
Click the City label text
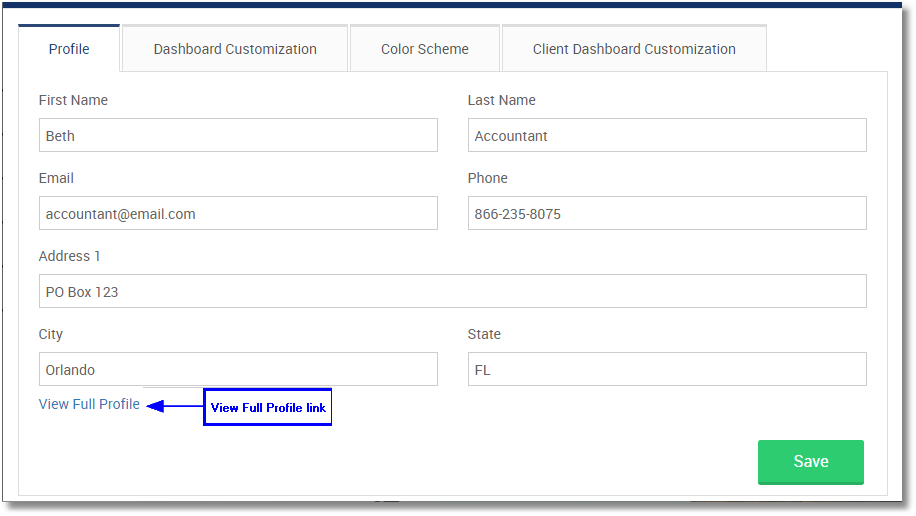tap(51, 334)
